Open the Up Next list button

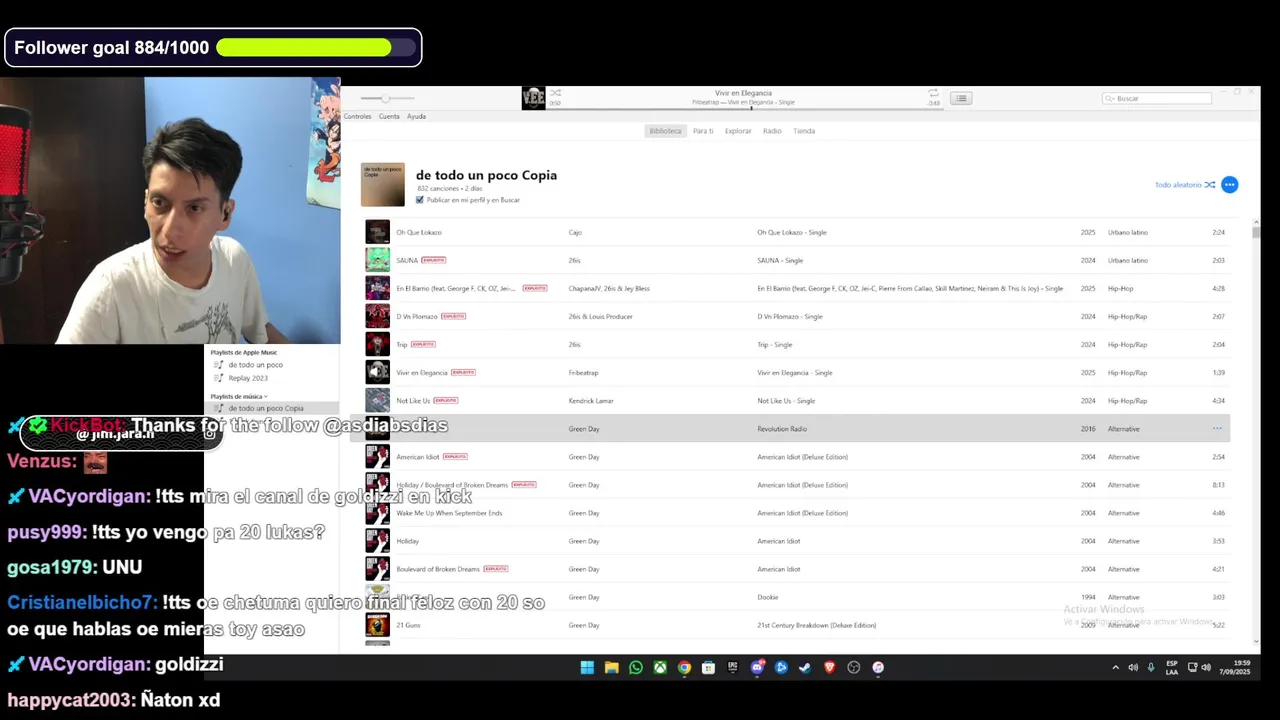[x=961, y=98]
